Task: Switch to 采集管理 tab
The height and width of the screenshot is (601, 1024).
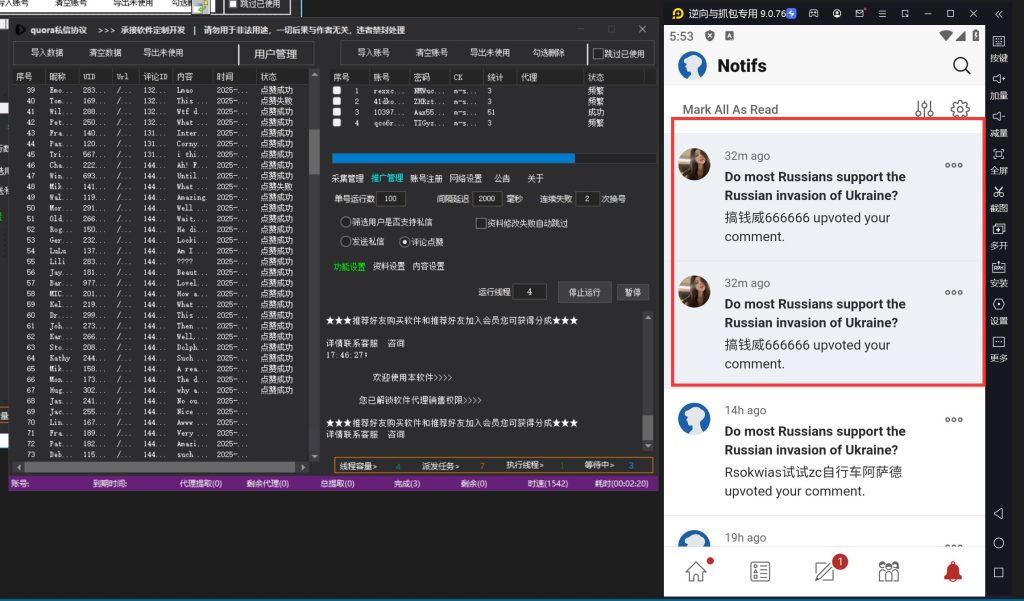Action: [x=347, y=179]
